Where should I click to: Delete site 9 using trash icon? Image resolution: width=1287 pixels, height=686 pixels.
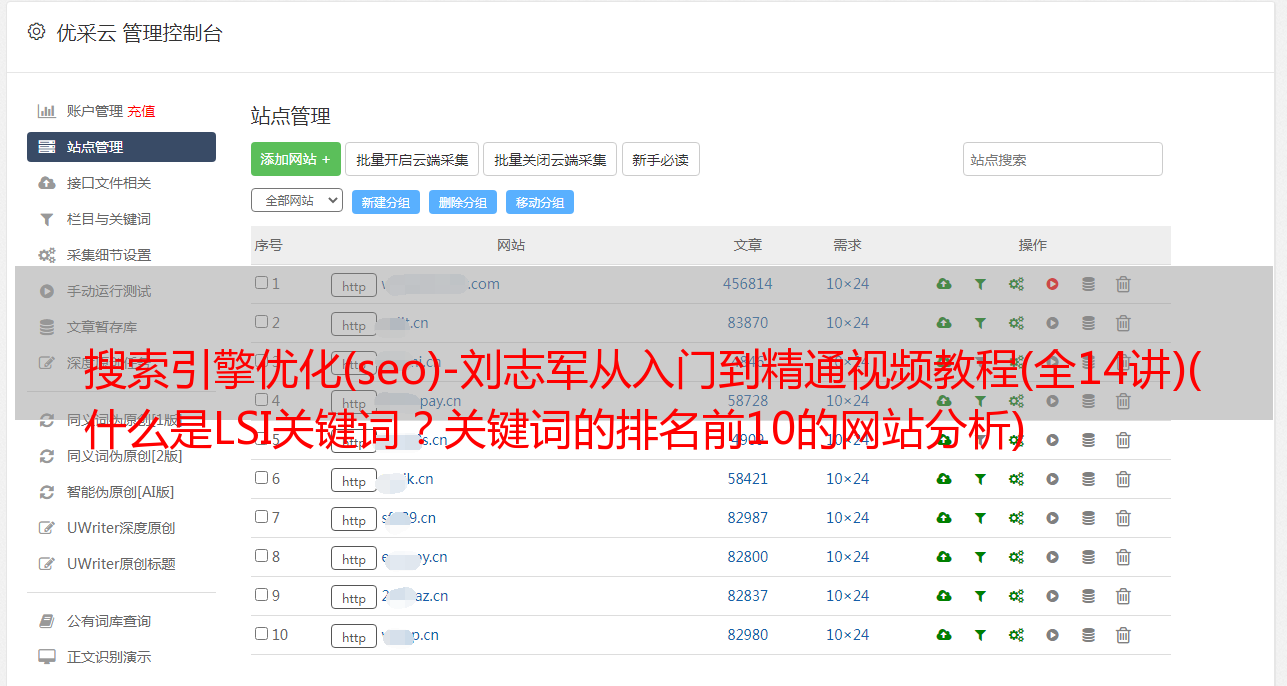click(x=1123, y=596)
